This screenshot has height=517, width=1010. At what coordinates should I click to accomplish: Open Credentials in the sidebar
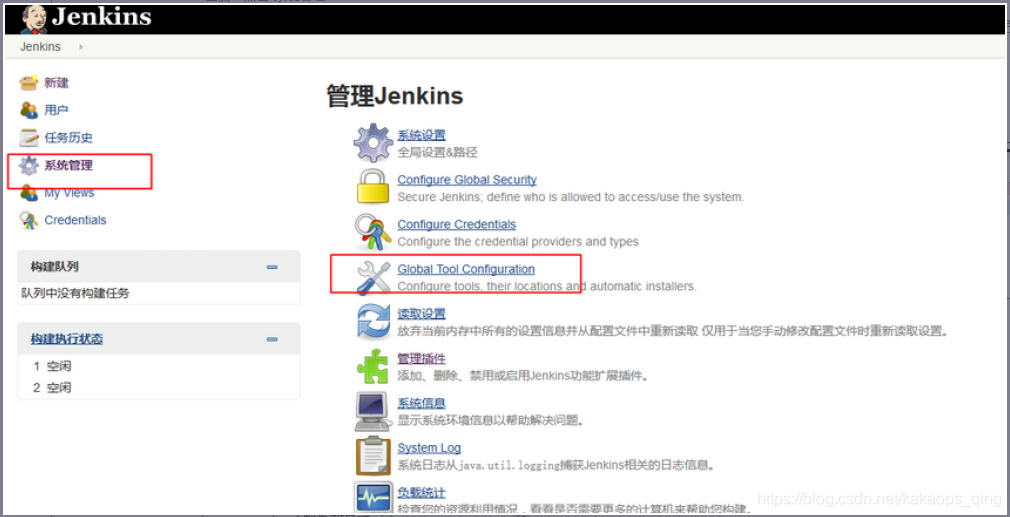tap(75, 220)
